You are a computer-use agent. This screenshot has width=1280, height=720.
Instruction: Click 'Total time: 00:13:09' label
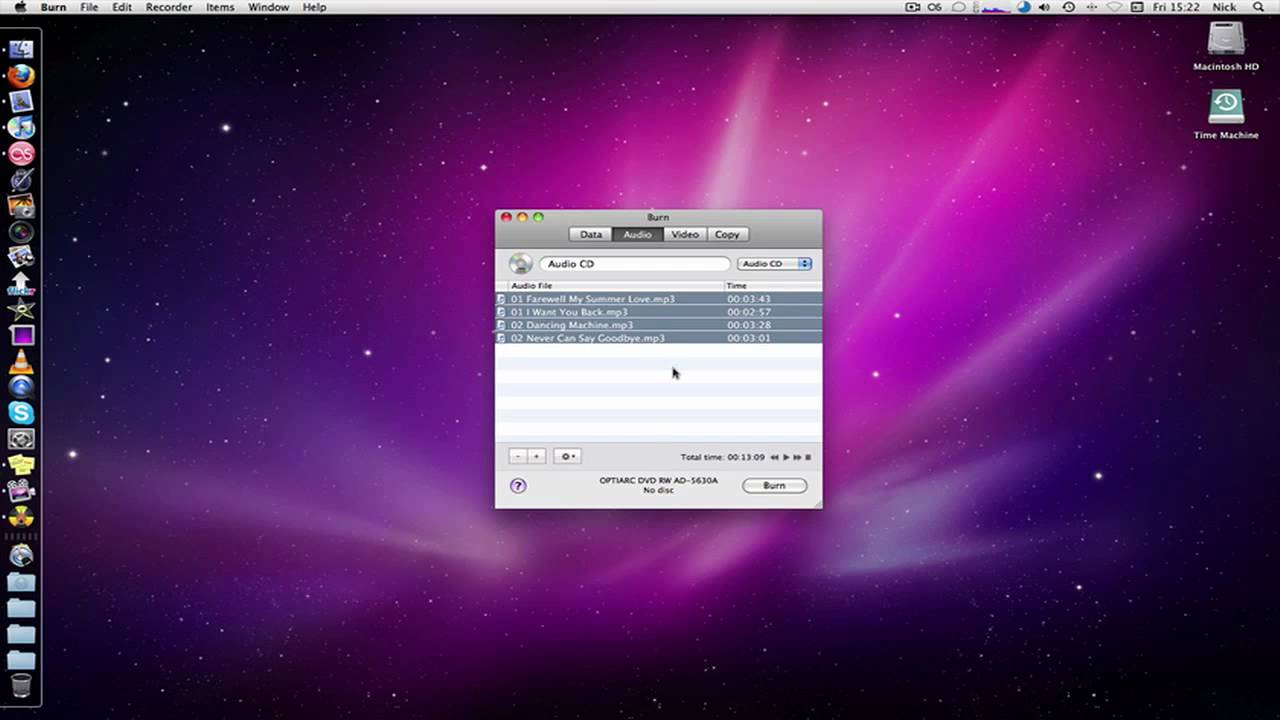point(722,457)
